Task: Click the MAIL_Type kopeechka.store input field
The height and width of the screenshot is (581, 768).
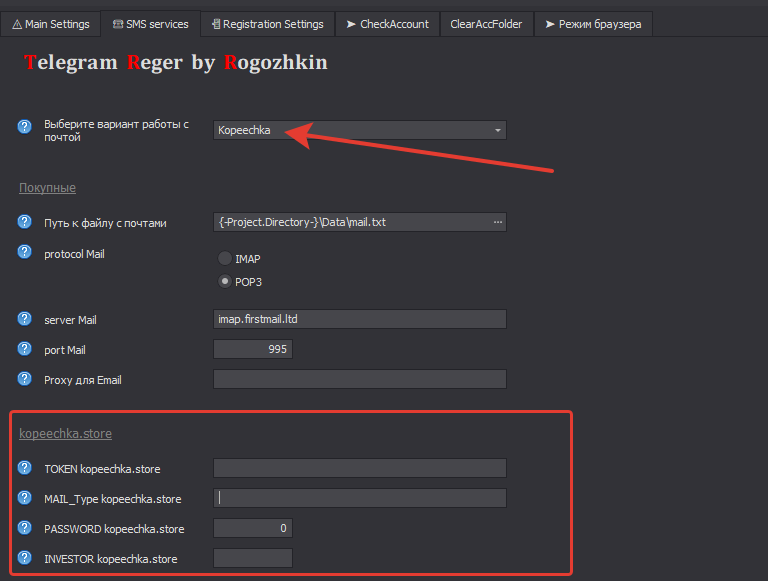Action: point(360,498)
